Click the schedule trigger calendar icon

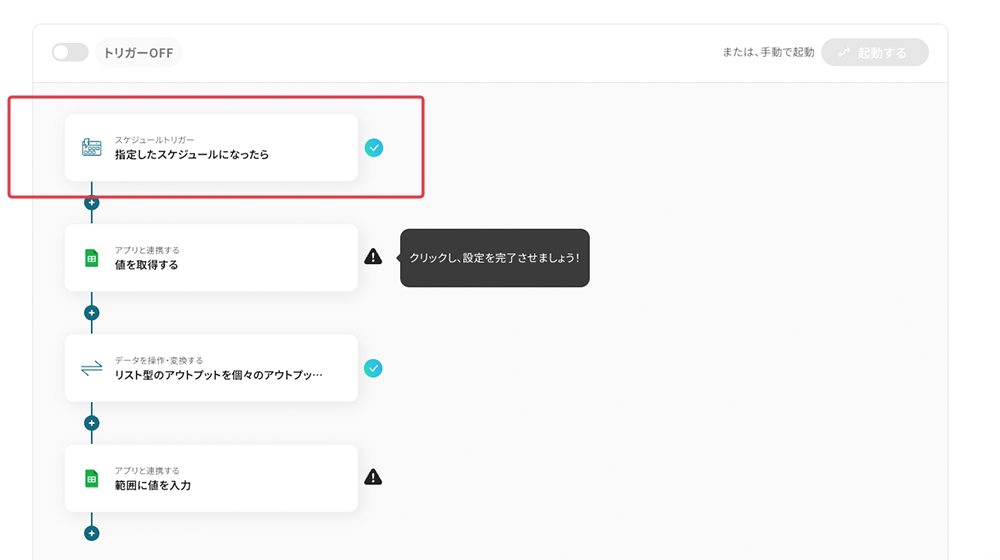92,147
